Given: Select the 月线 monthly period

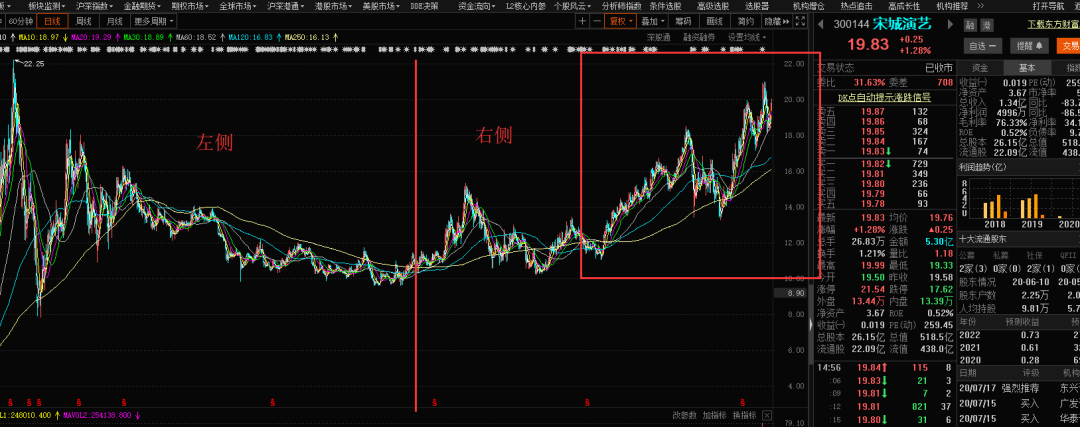Looking at the screenshot, I should click(x=116, y=21).
